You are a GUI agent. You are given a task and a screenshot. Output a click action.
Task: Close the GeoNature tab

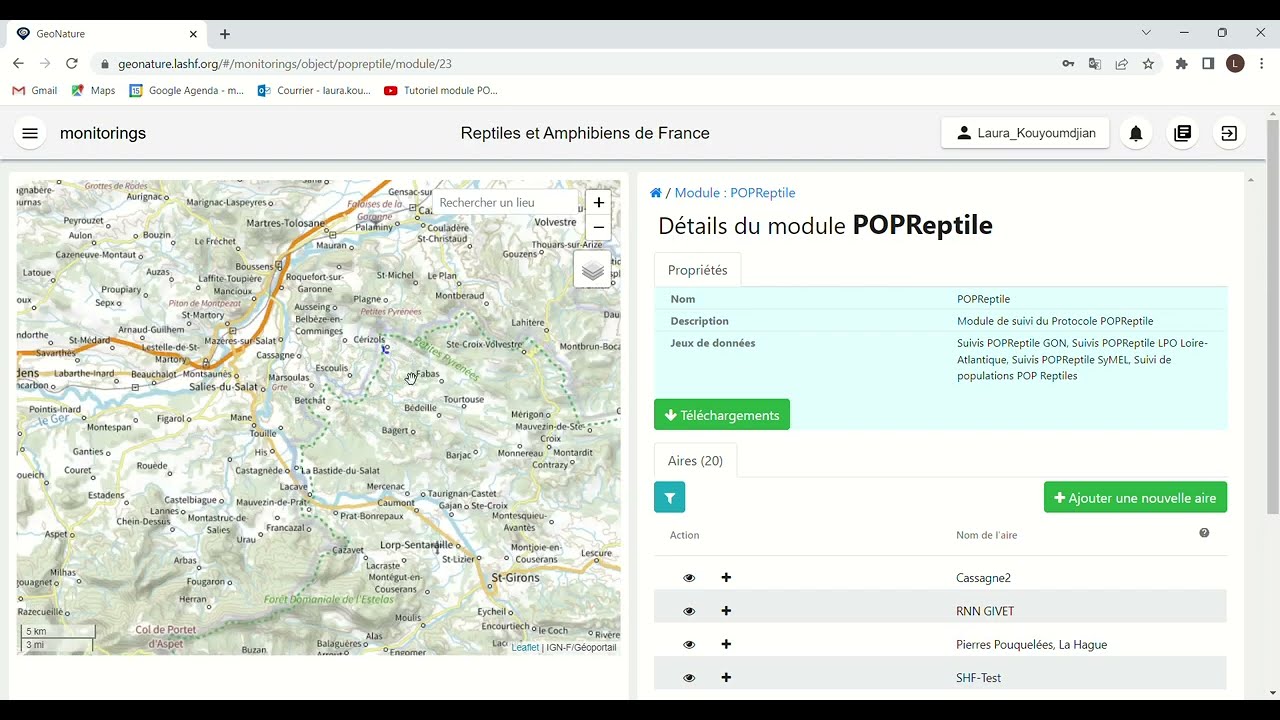coord(193,34)
